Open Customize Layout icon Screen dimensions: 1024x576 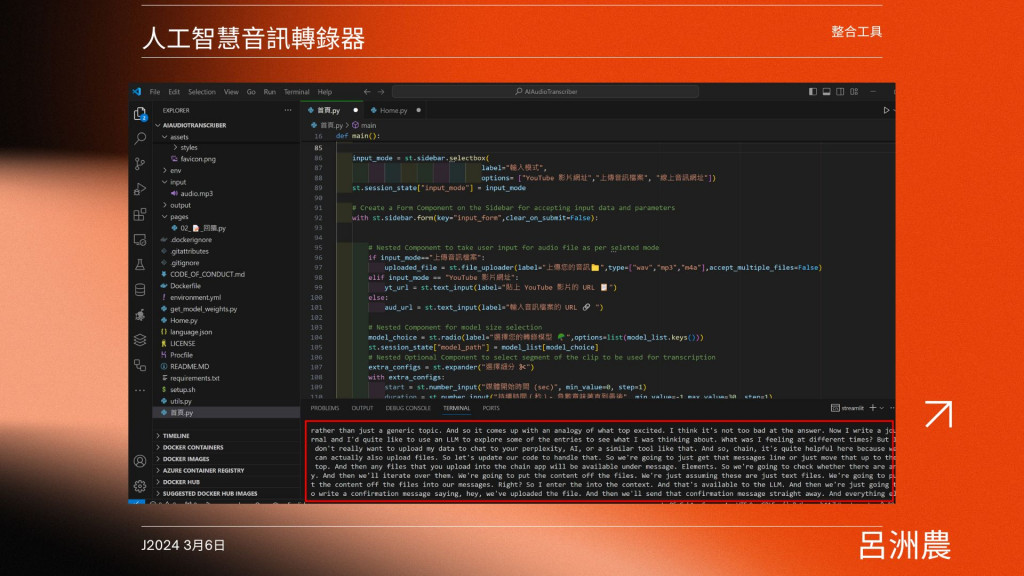[x=854, y=92]
